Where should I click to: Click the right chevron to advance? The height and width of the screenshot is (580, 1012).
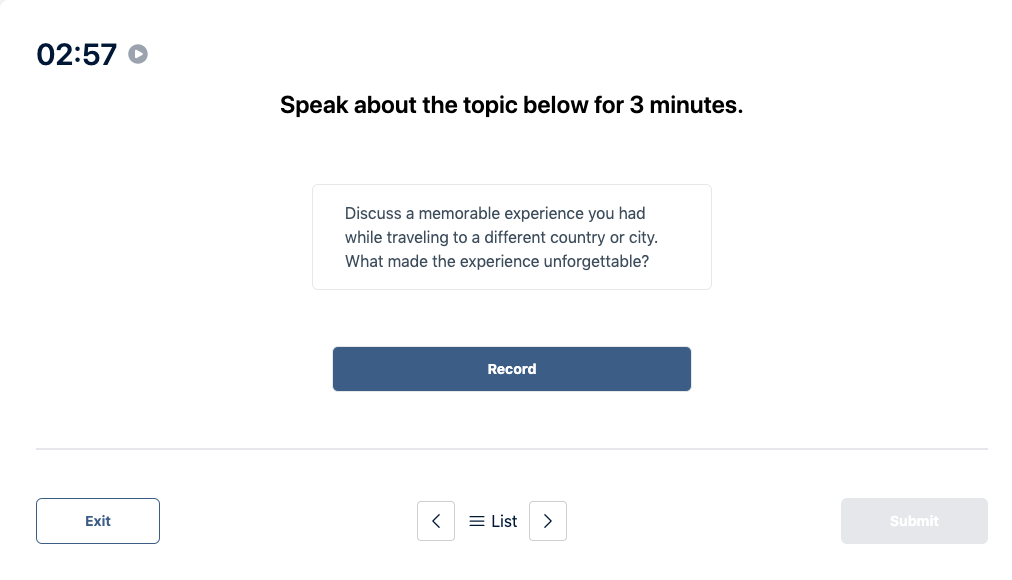547,521
